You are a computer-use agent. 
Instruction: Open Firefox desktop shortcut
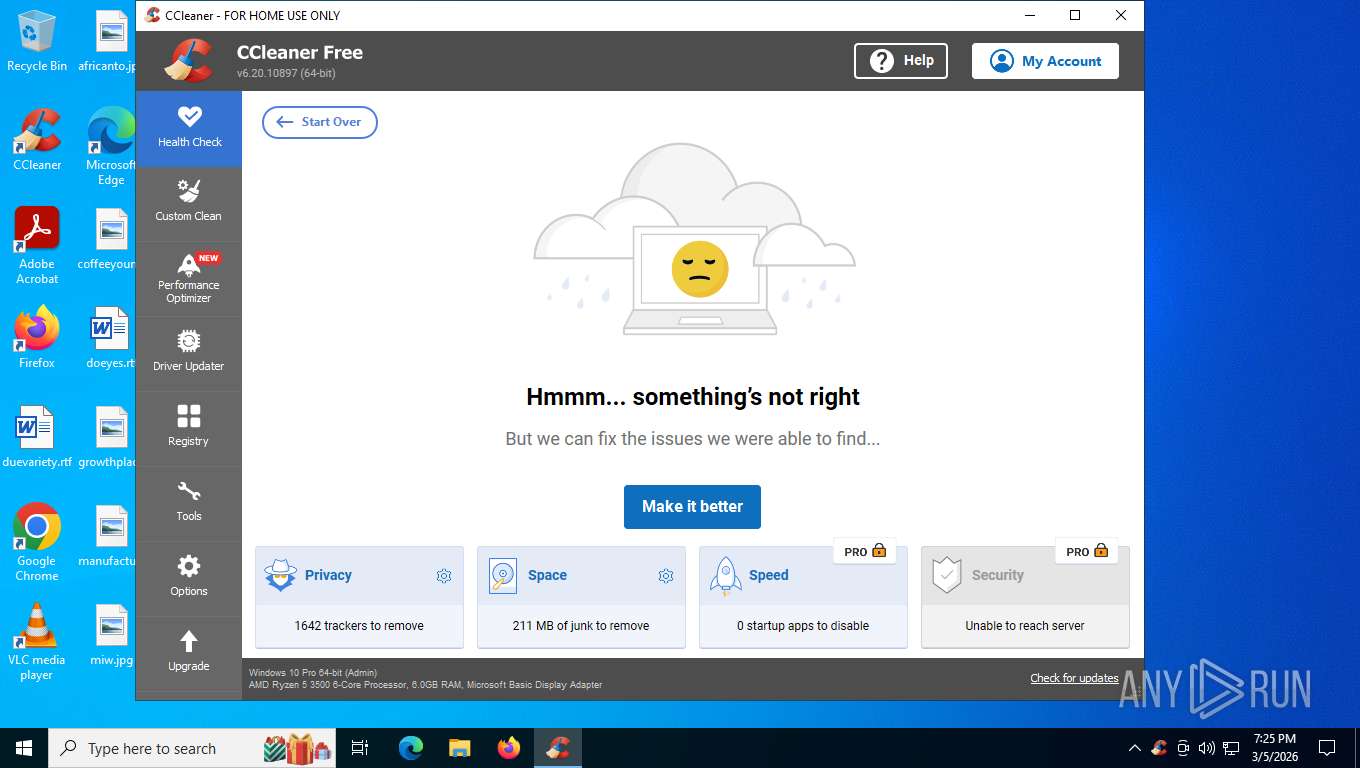pyautogui.click(x=37, y=338)
